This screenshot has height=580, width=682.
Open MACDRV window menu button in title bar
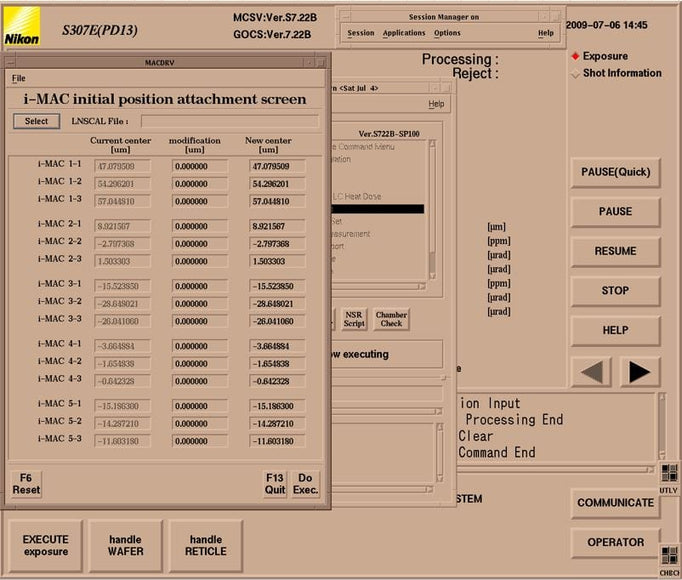point(10,63)
